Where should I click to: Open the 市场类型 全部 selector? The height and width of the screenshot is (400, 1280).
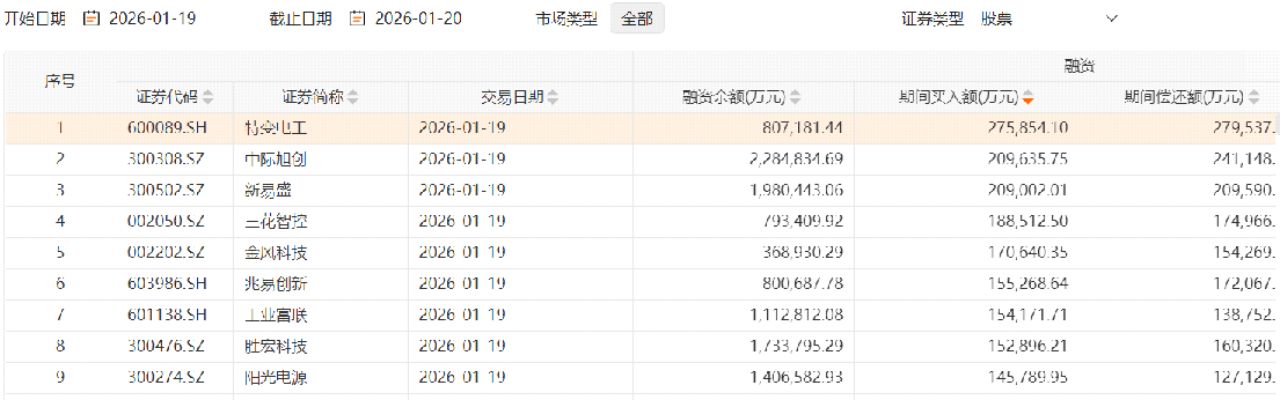coord(637,18)
